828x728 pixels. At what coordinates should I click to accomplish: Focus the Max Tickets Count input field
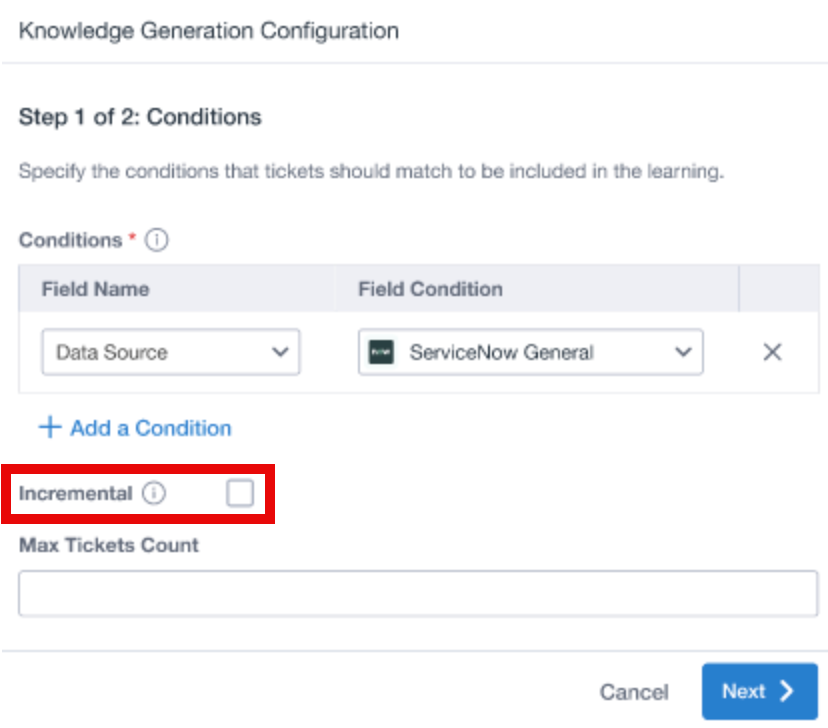418,593
